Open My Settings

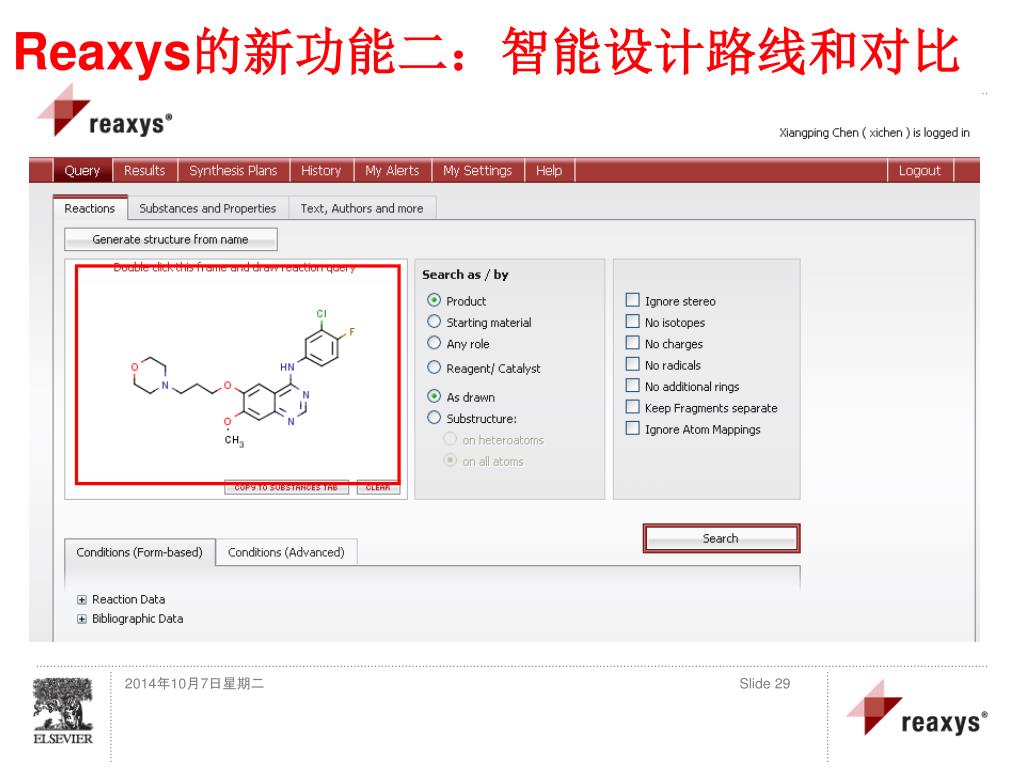pyautogui.click(x=477, y=170)
